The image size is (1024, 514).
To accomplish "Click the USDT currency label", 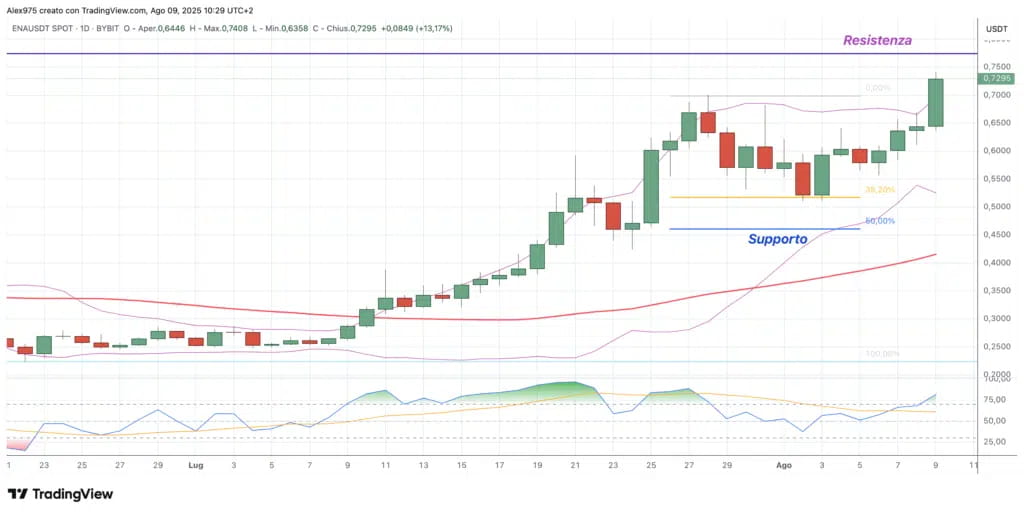I will [x=996, y=29].
